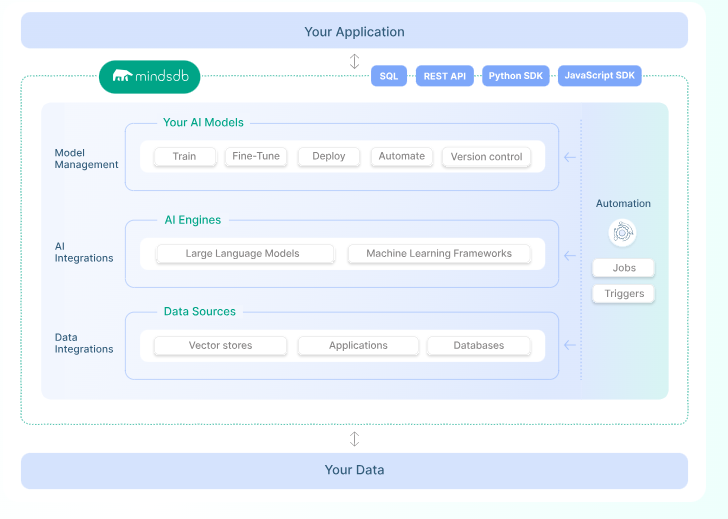Click the arrow pointing to AI Engines

coord(570,255)
